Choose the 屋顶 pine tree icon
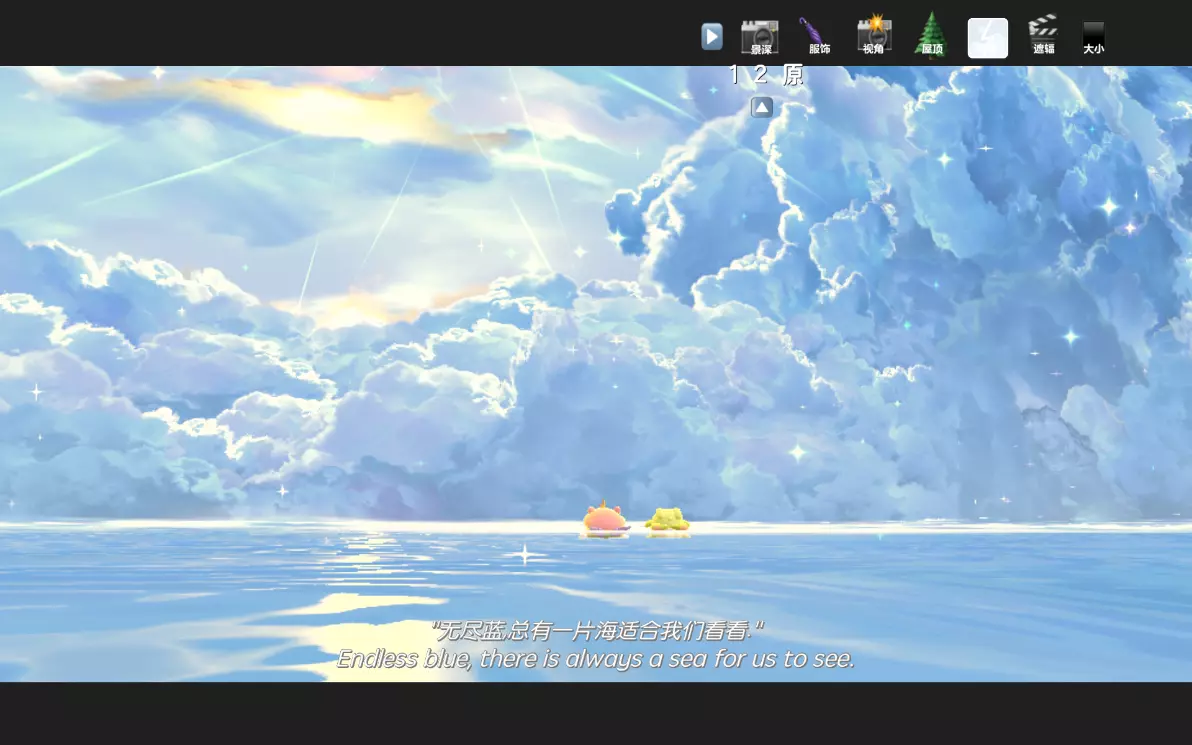The image size is (1192, 745). pyautogui.click(x=931, y=36)
